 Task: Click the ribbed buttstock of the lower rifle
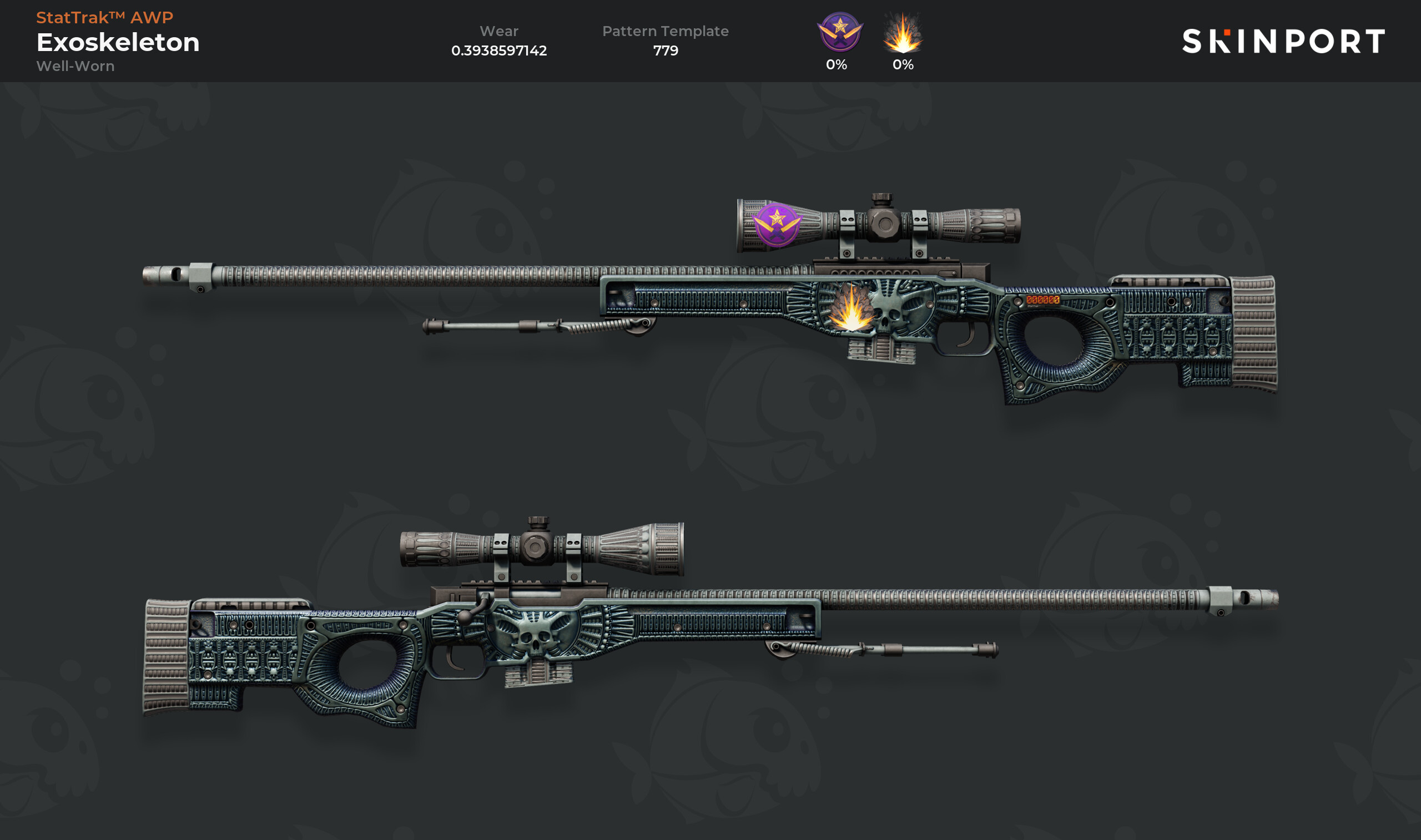167,656
